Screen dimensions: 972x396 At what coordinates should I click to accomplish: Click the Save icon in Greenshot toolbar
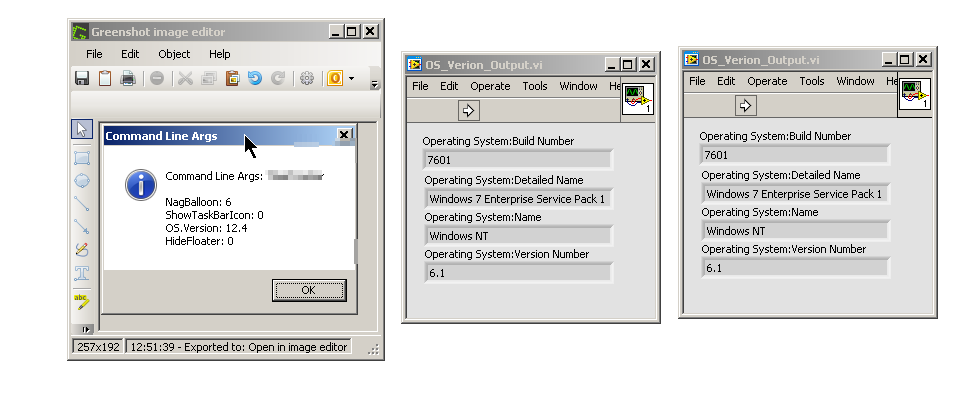click(x=82, y=78)
